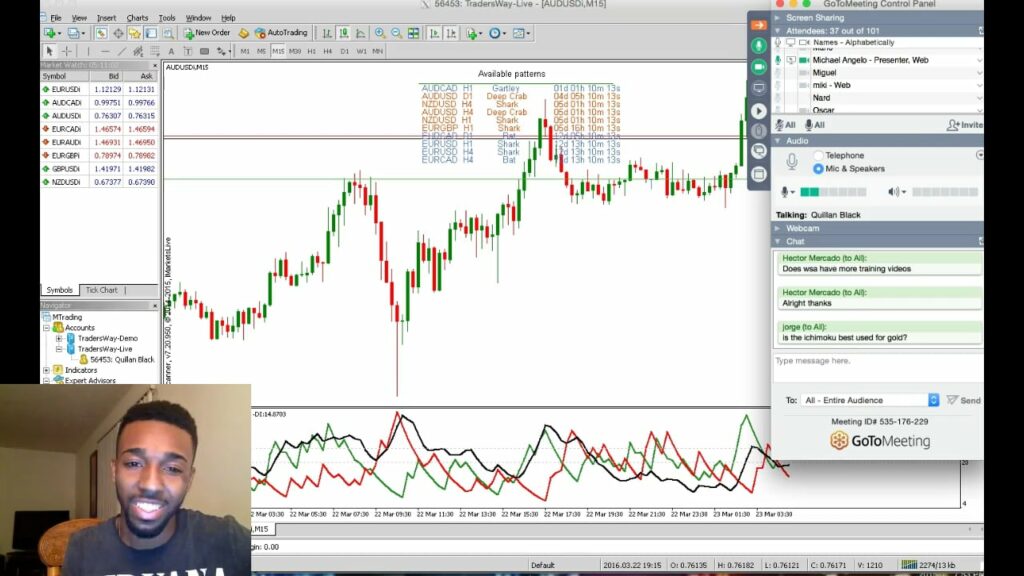Click Send in chat panel
Image resolution: width=1024 pixels, height=576 pixels.
(x=964, y=400)
